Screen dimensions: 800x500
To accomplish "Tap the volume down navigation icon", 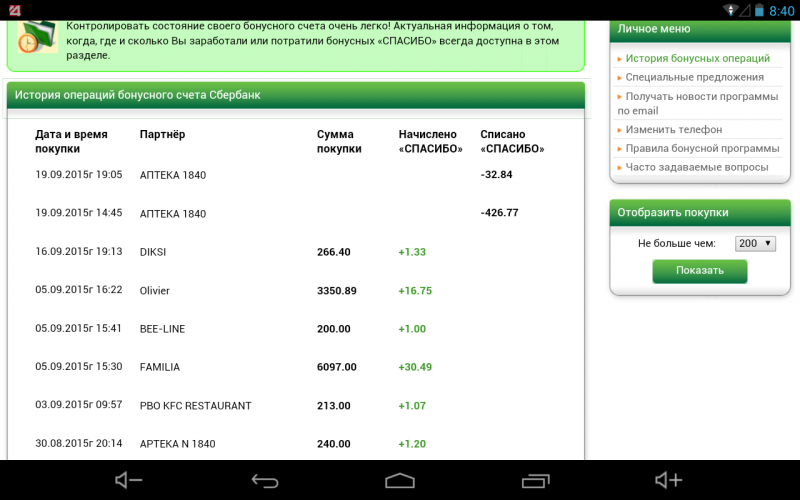I will (x=129, y=480).
